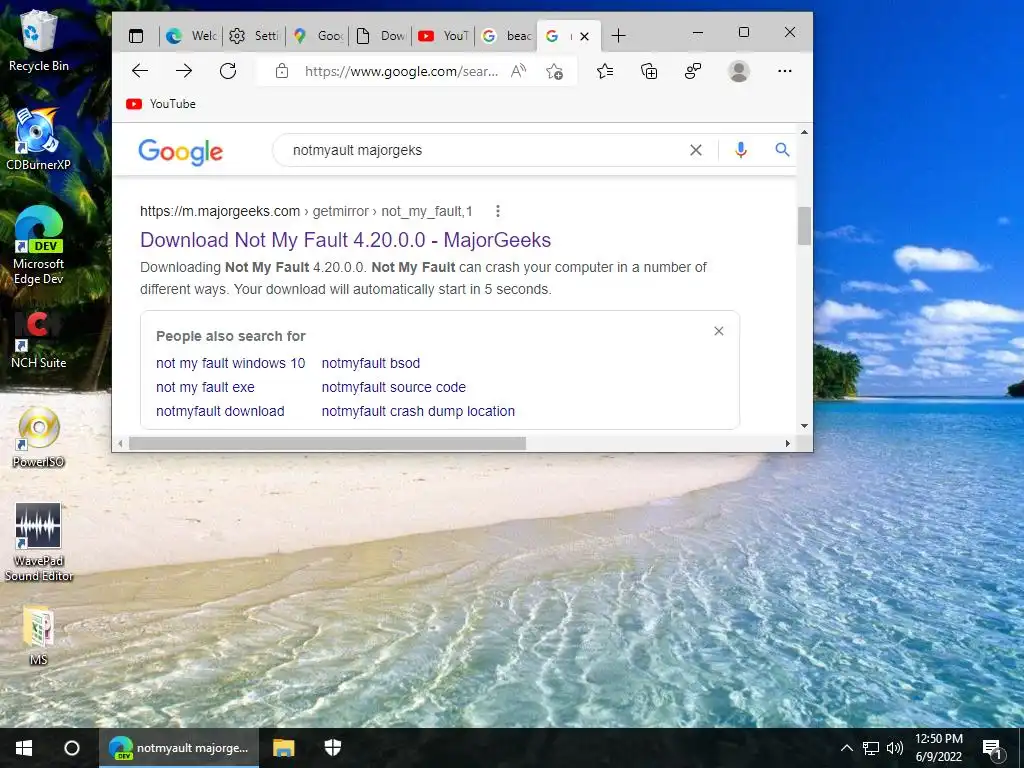The width and height of the screenshot is (1024, 768).
Task: Close the active Google tab
Action: [x=584, y=37]
